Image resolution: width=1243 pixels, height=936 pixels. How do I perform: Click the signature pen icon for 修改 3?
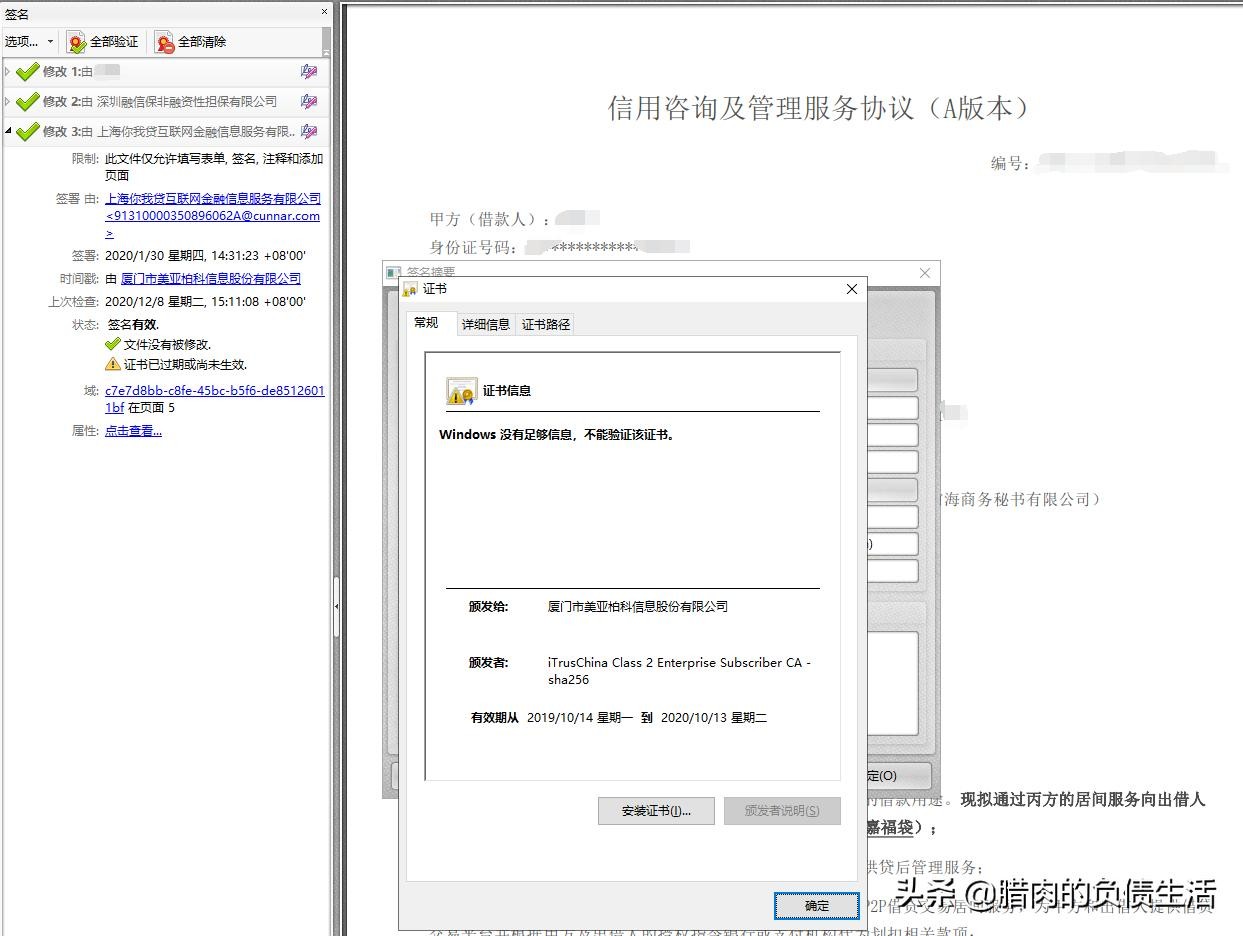(x=308, y=132)
